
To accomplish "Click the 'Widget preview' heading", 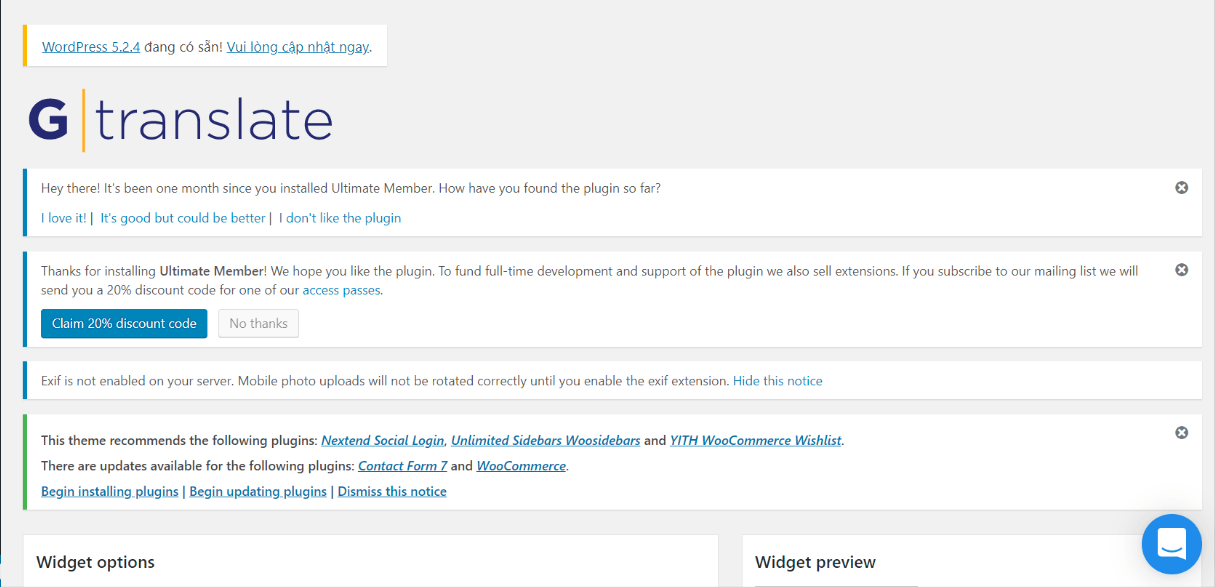I will (815, 562).
